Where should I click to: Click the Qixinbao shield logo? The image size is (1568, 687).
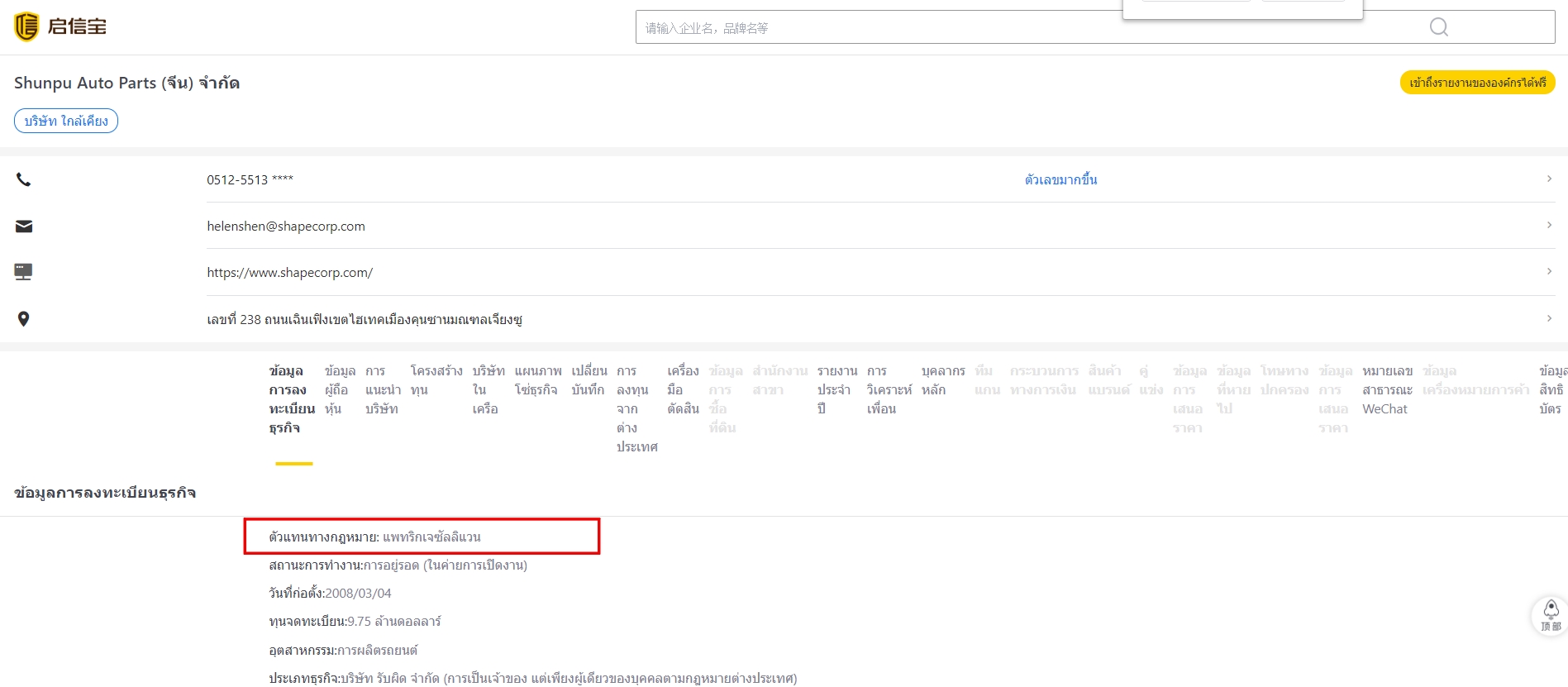(x=26, y=27)
